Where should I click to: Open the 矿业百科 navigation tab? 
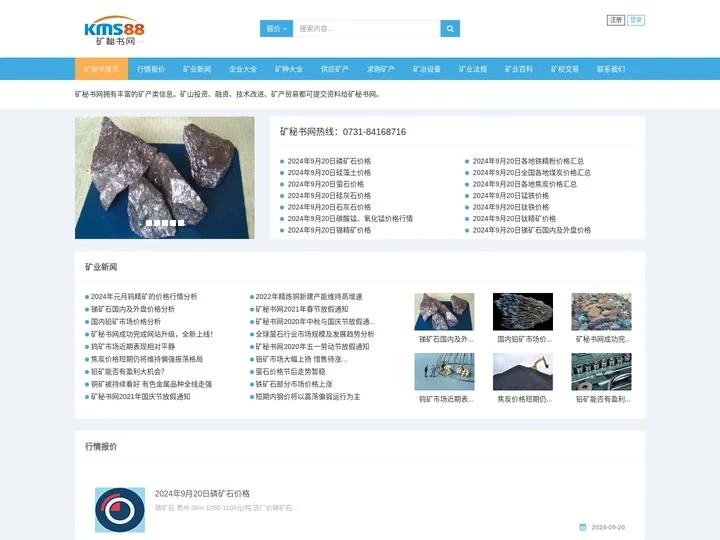coord(519,69)
